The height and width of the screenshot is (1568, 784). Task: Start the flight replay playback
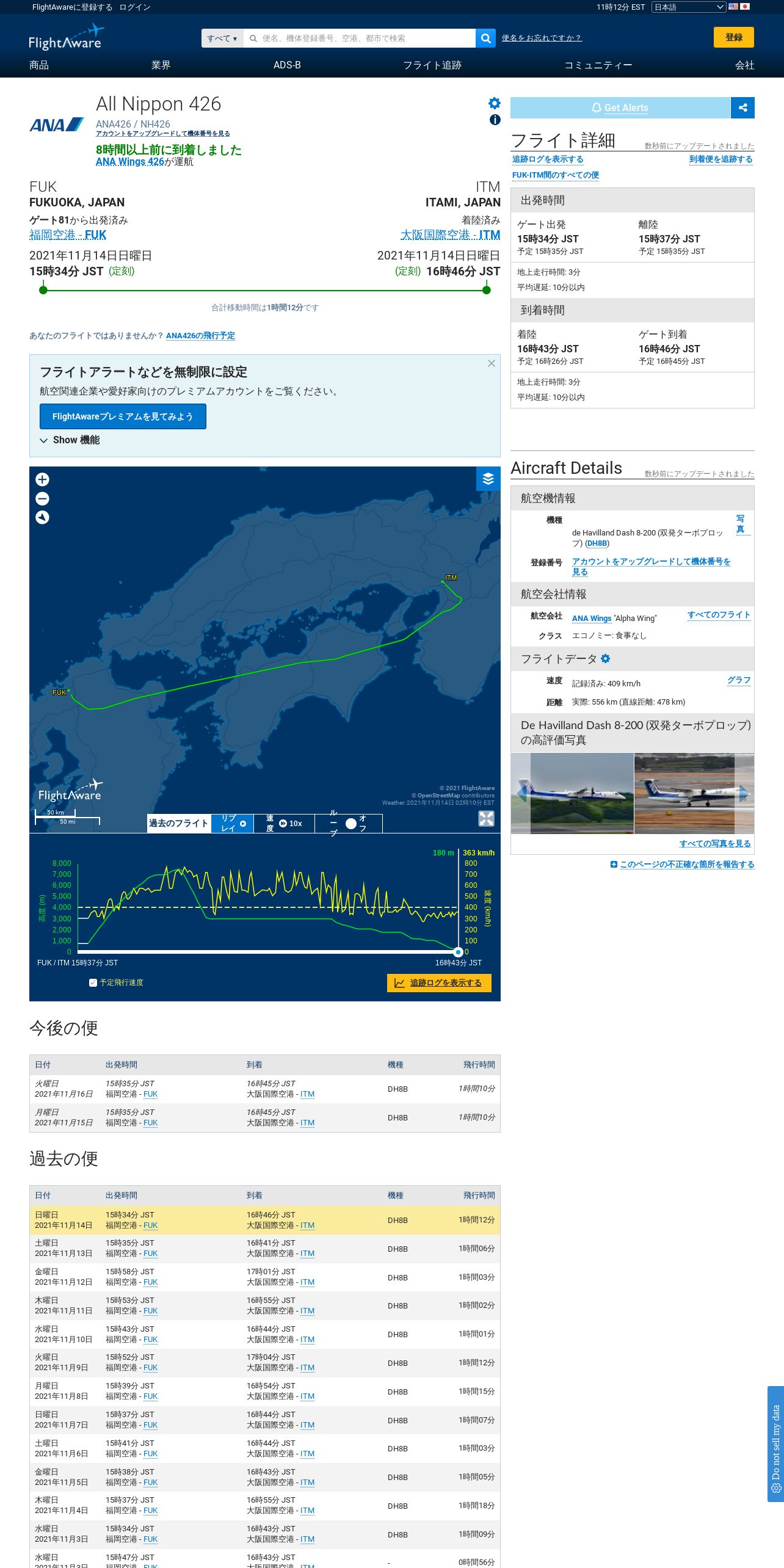pyautogui.click(x=232, y=823)
